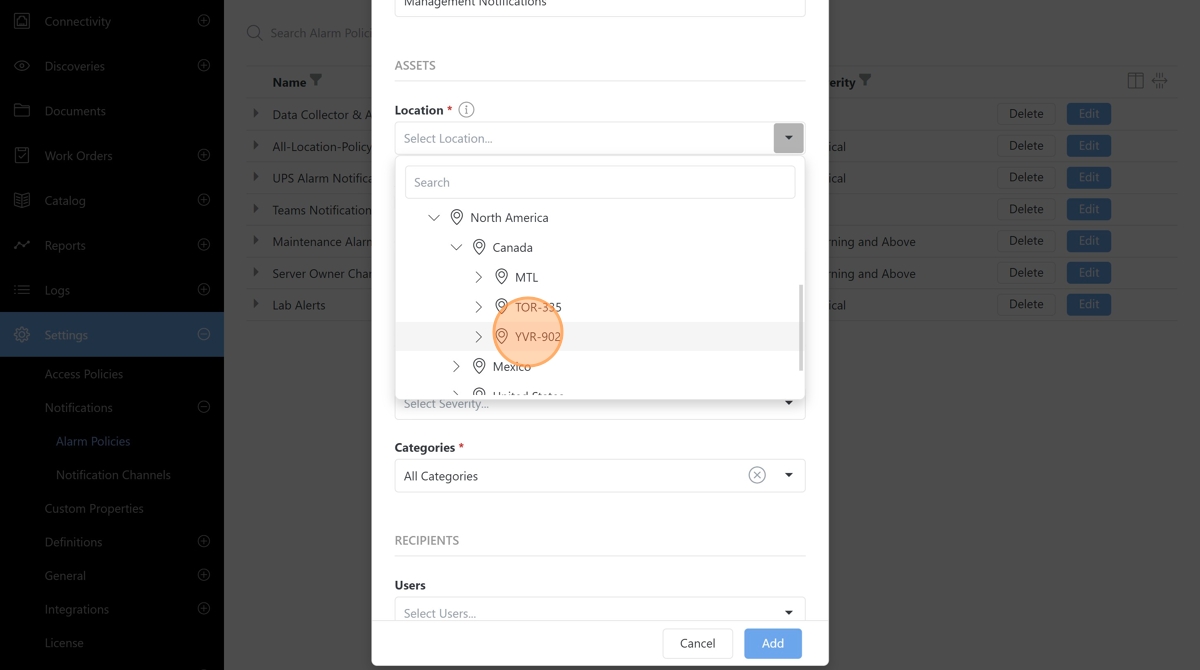Click the location list scrollbar
1200x670 pixels.
click(x=800, y=327)
